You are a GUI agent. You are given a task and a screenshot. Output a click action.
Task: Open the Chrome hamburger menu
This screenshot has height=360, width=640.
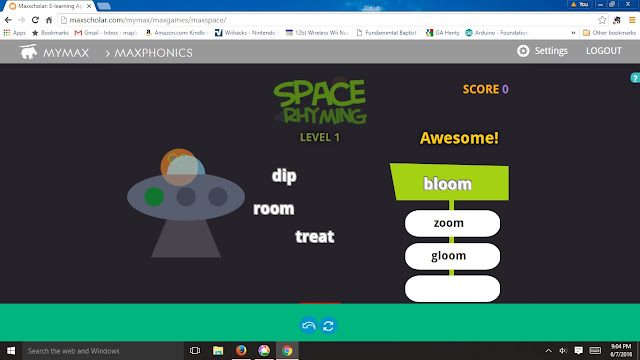632,20
